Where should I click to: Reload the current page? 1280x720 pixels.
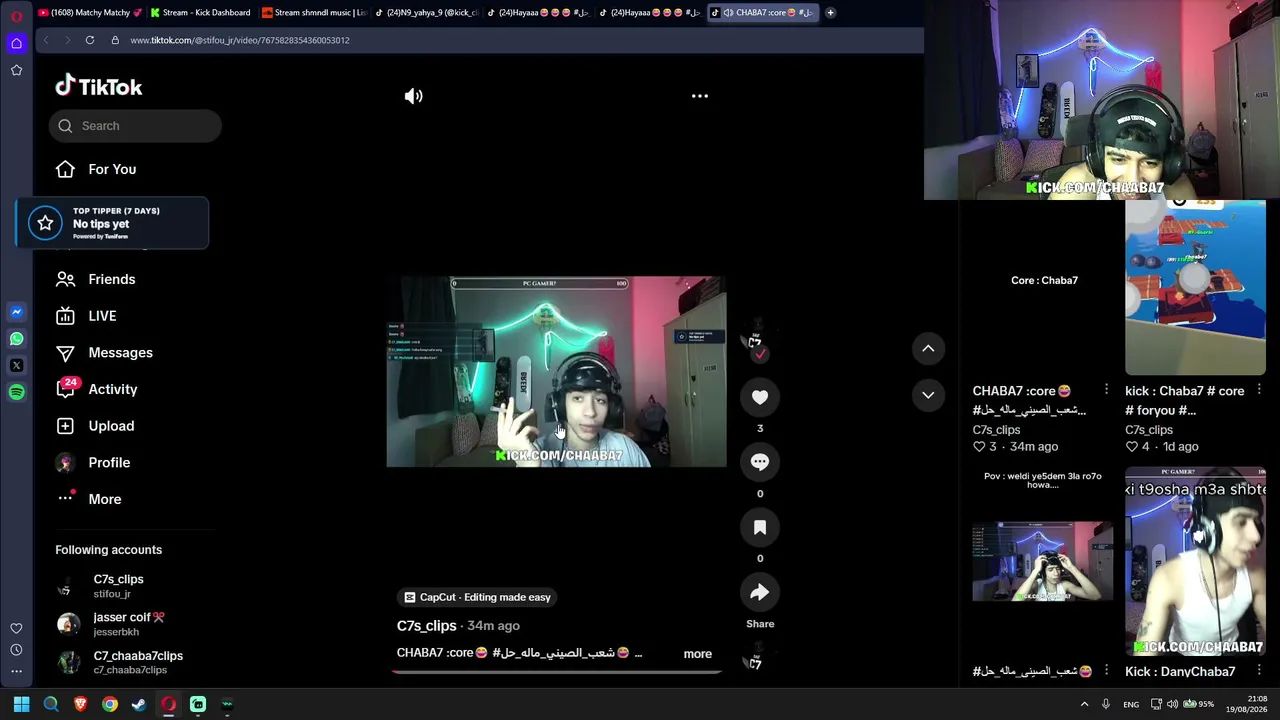90,40
